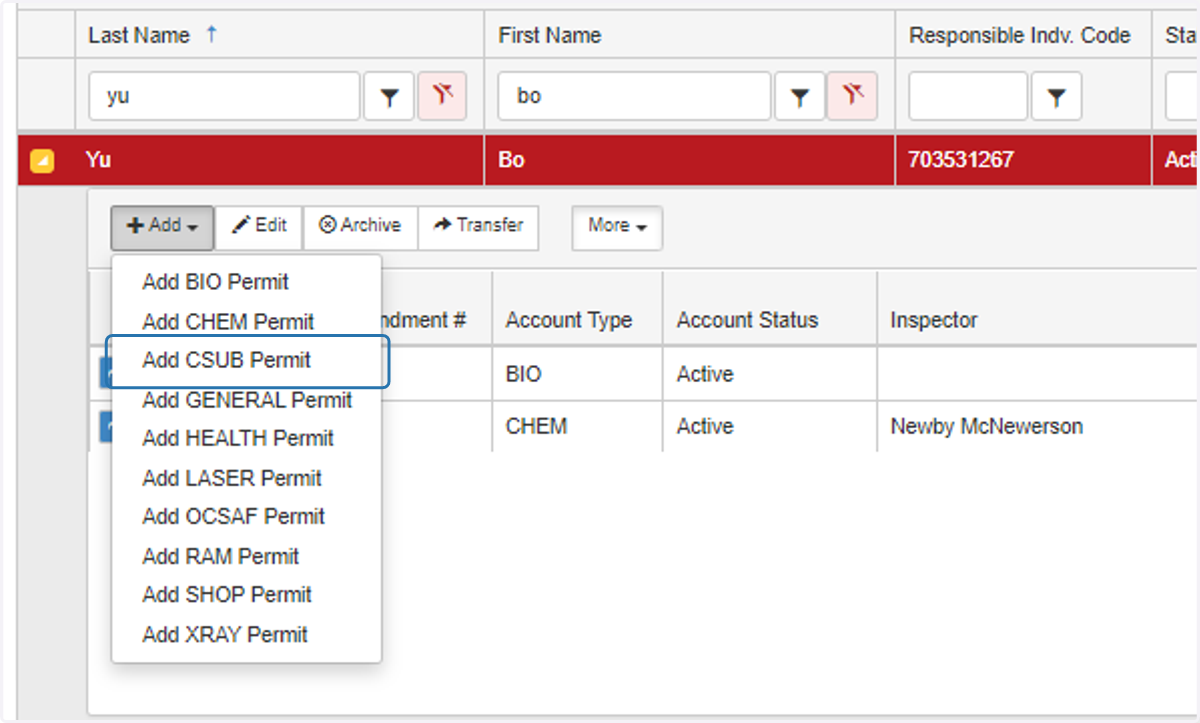
Task: Click Responsible Indv. Code filter funnel icon
Action: pyautogui.click(x=1056, y=96)
